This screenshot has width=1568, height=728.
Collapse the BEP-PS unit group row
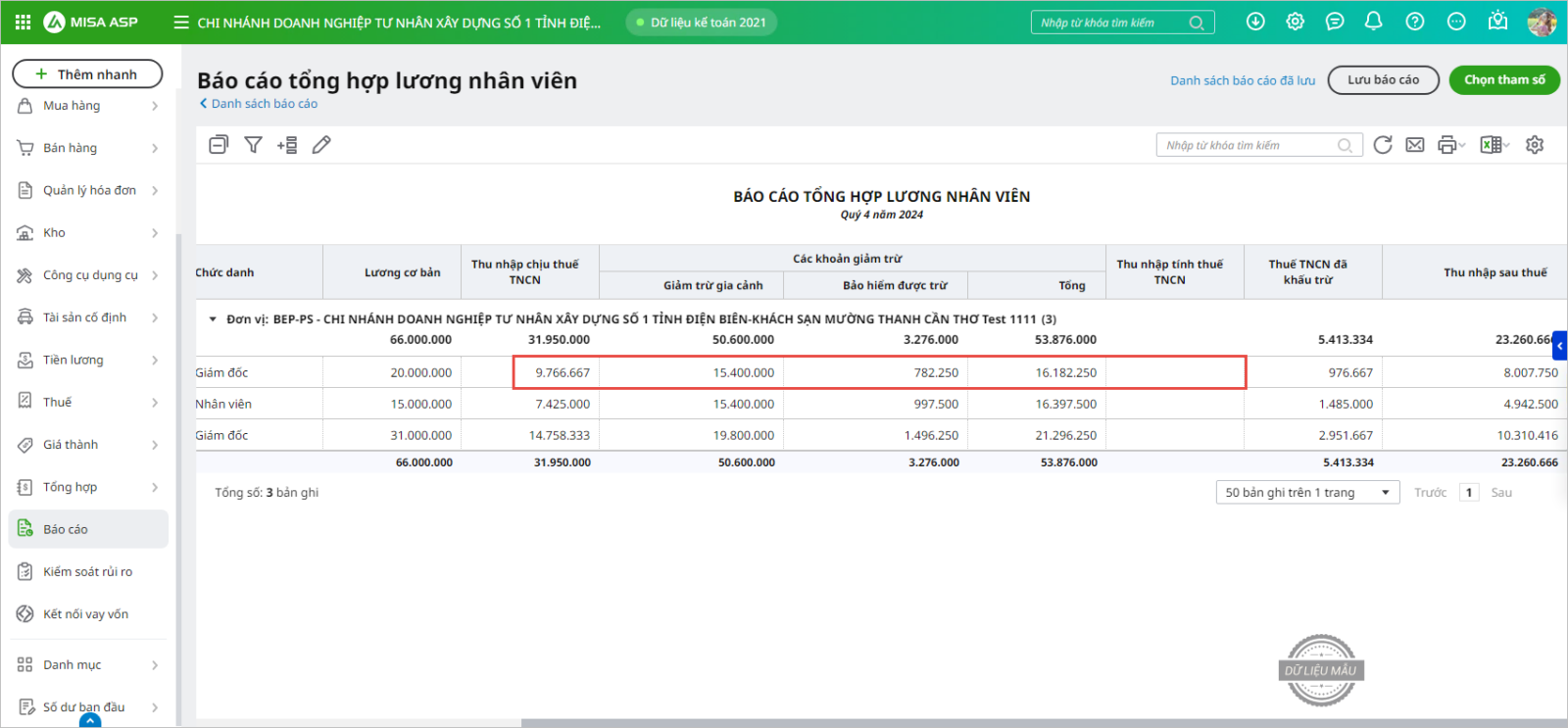click(213, 319)
